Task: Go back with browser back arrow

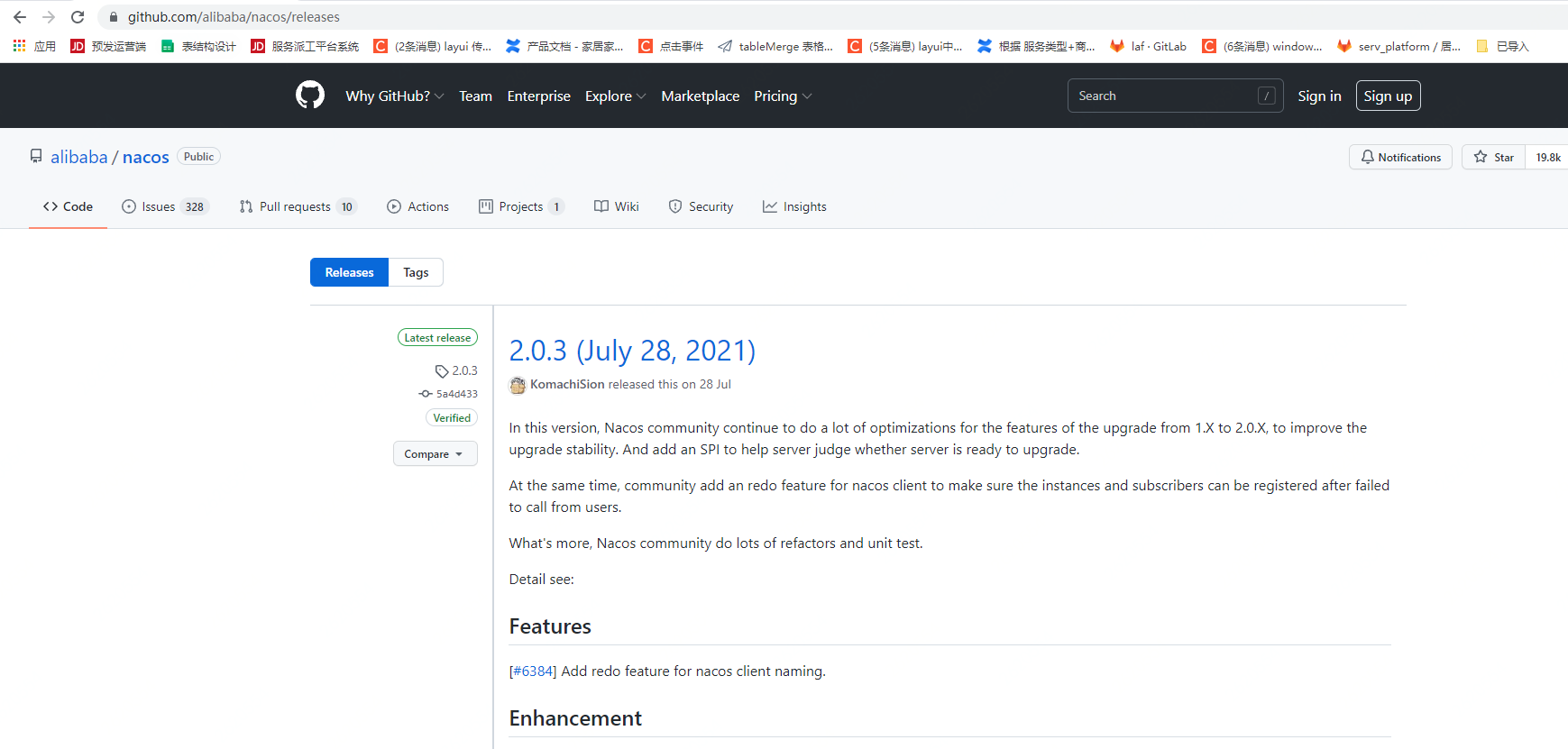Action: tap(20, 17)
